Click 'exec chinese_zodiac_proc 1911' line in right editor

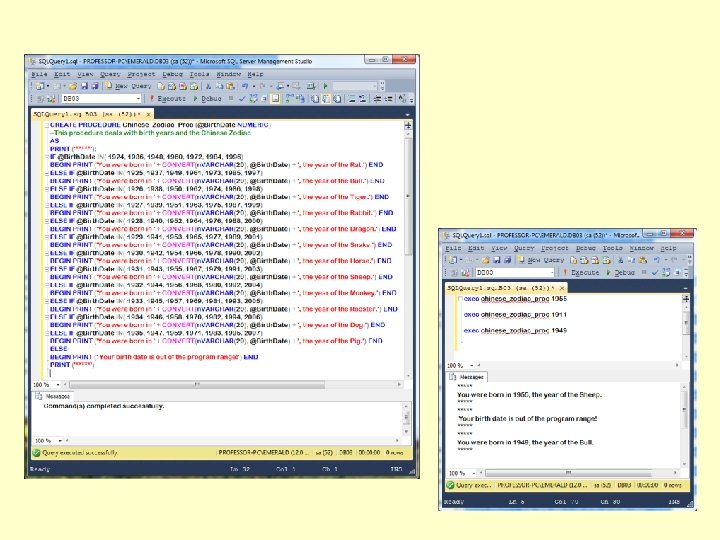point(515,315)
